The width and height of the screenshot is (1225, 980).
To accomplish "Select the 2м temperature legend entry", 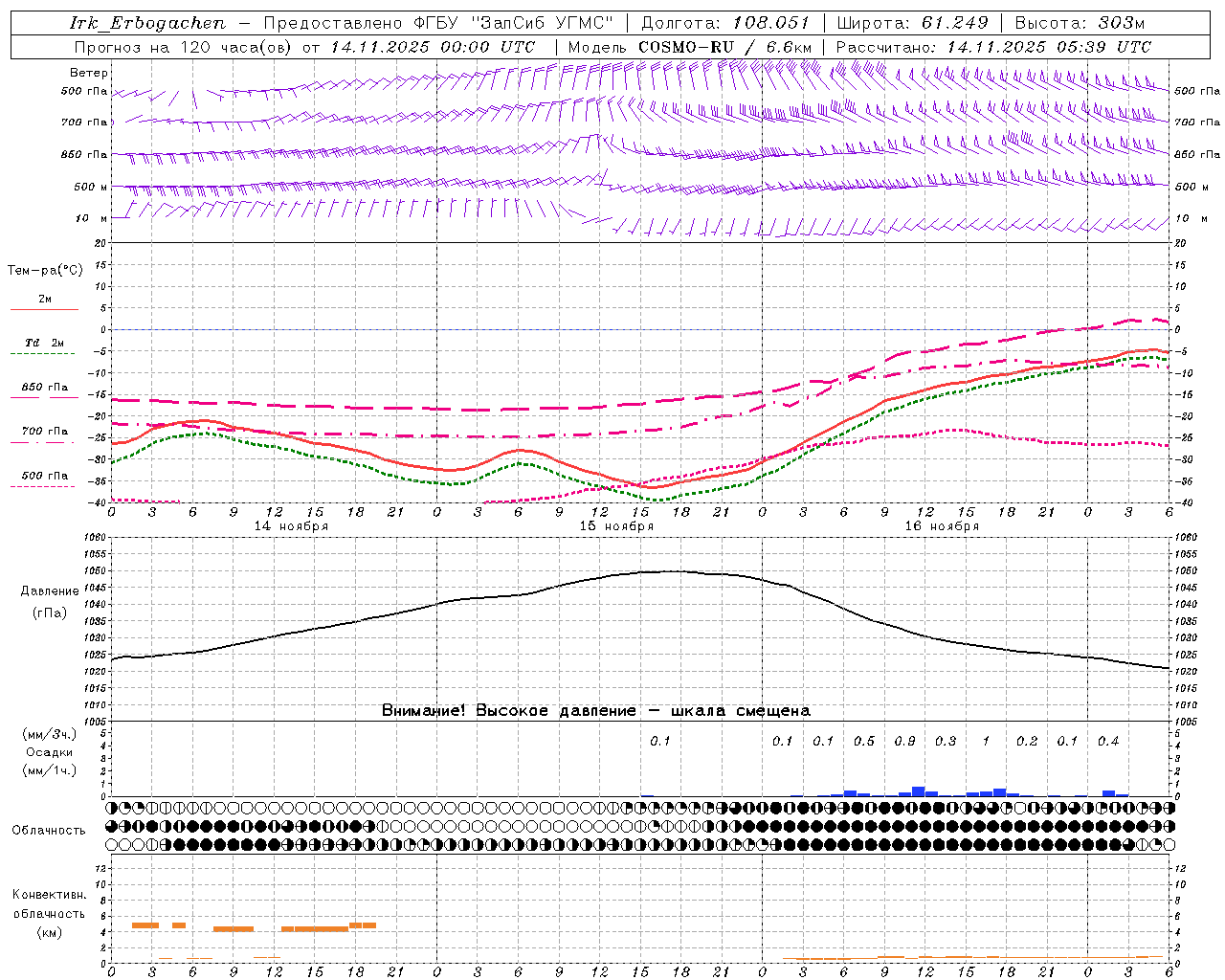I will (45, 300).
